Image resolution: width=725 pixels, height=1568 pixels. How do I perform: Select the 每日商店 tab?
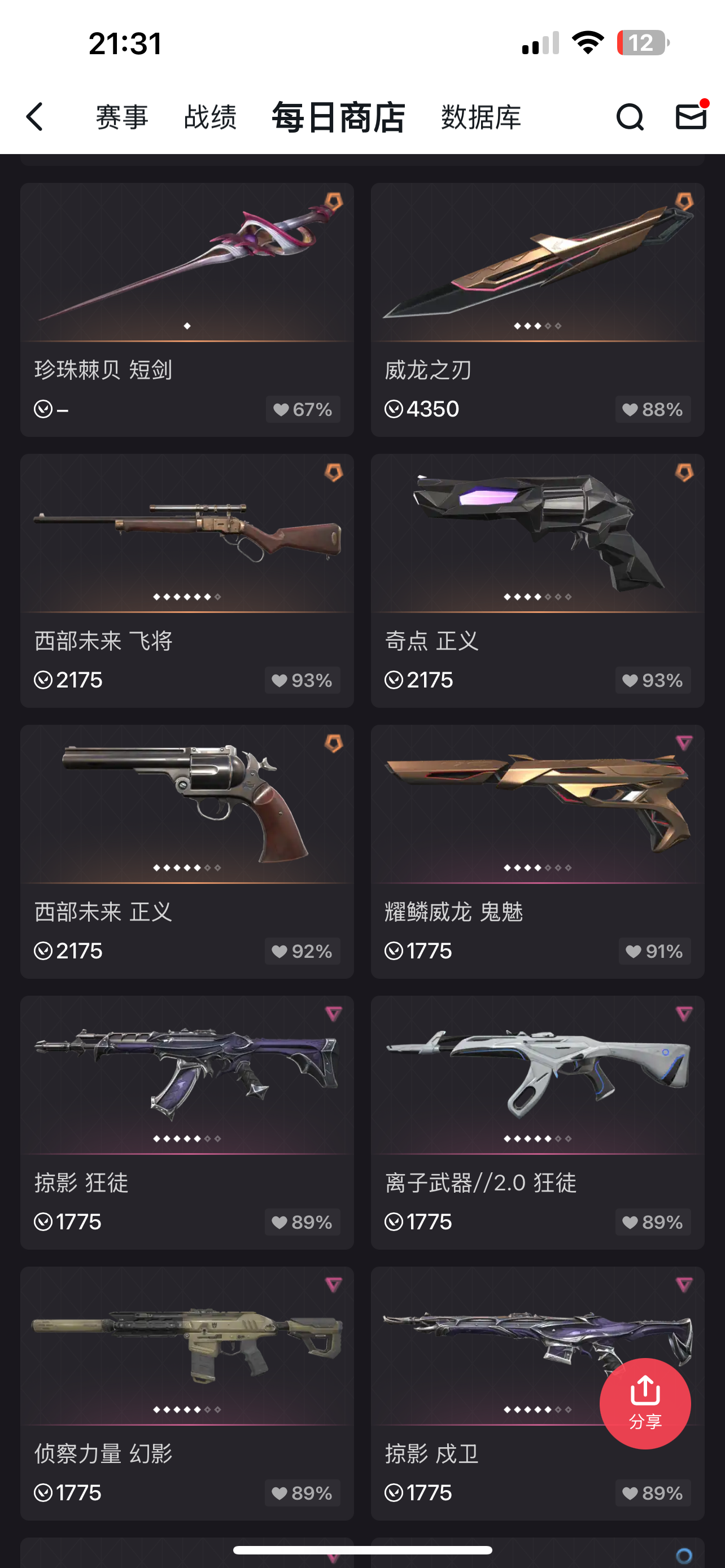pos(338,117)
